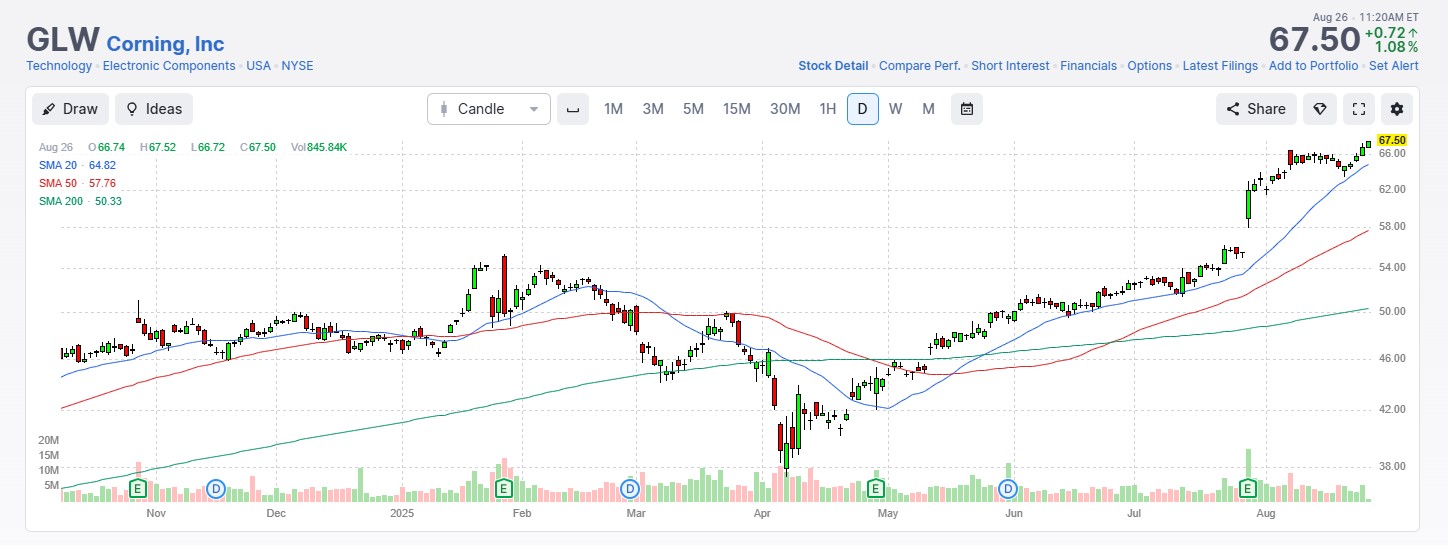Select the 1H interval
The image size is (1448, 545).
coord(827,109)
